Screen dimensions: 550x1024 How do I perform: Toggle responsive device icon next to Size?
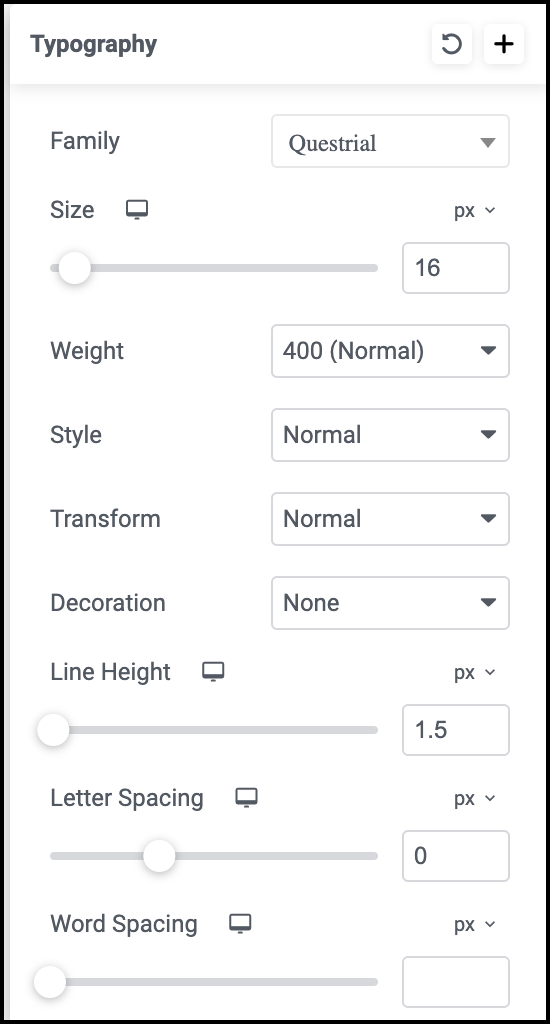tap(137, 210)
